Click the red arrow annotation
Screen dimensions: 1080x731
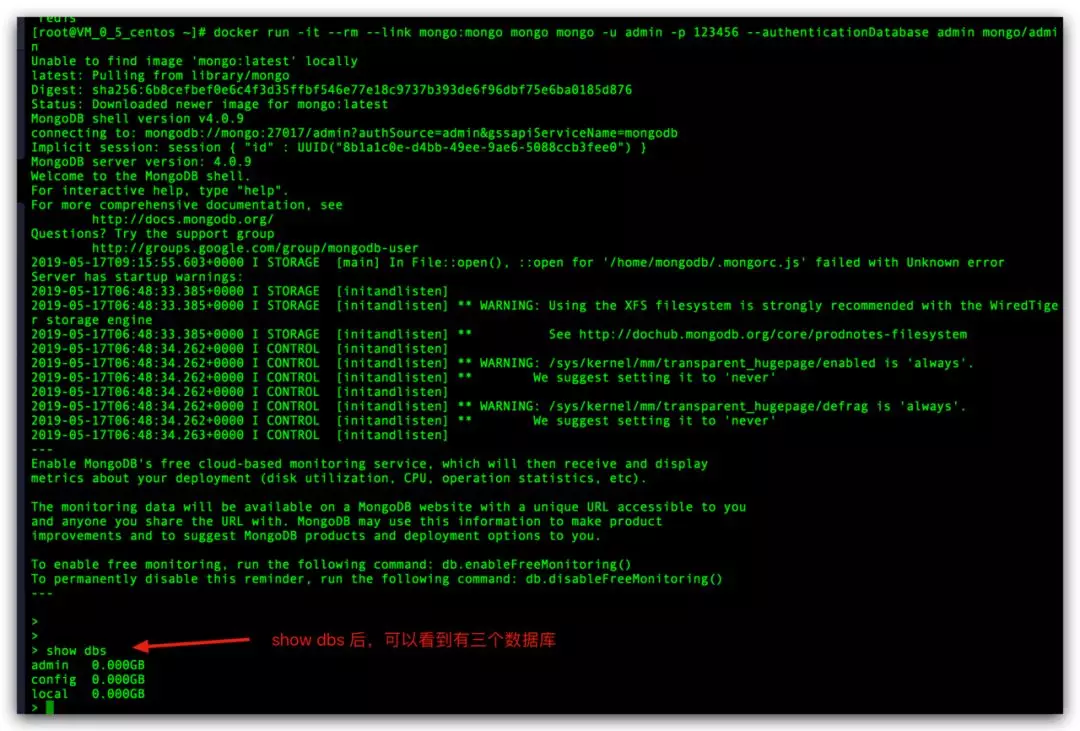(191, 643)
